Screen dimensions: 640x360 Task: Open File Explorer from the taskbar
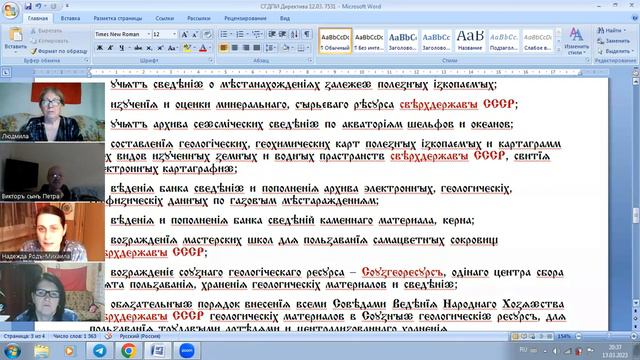pyautogui.click(x=41, y=351)
